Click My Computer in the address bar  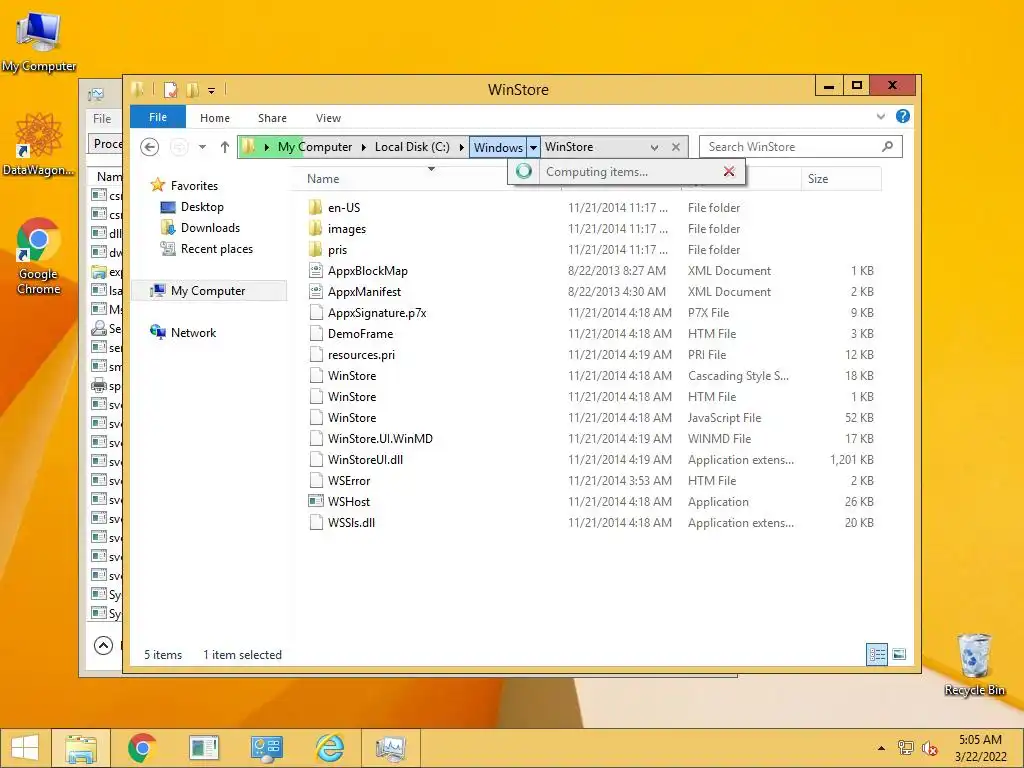[x=315, y=147]
